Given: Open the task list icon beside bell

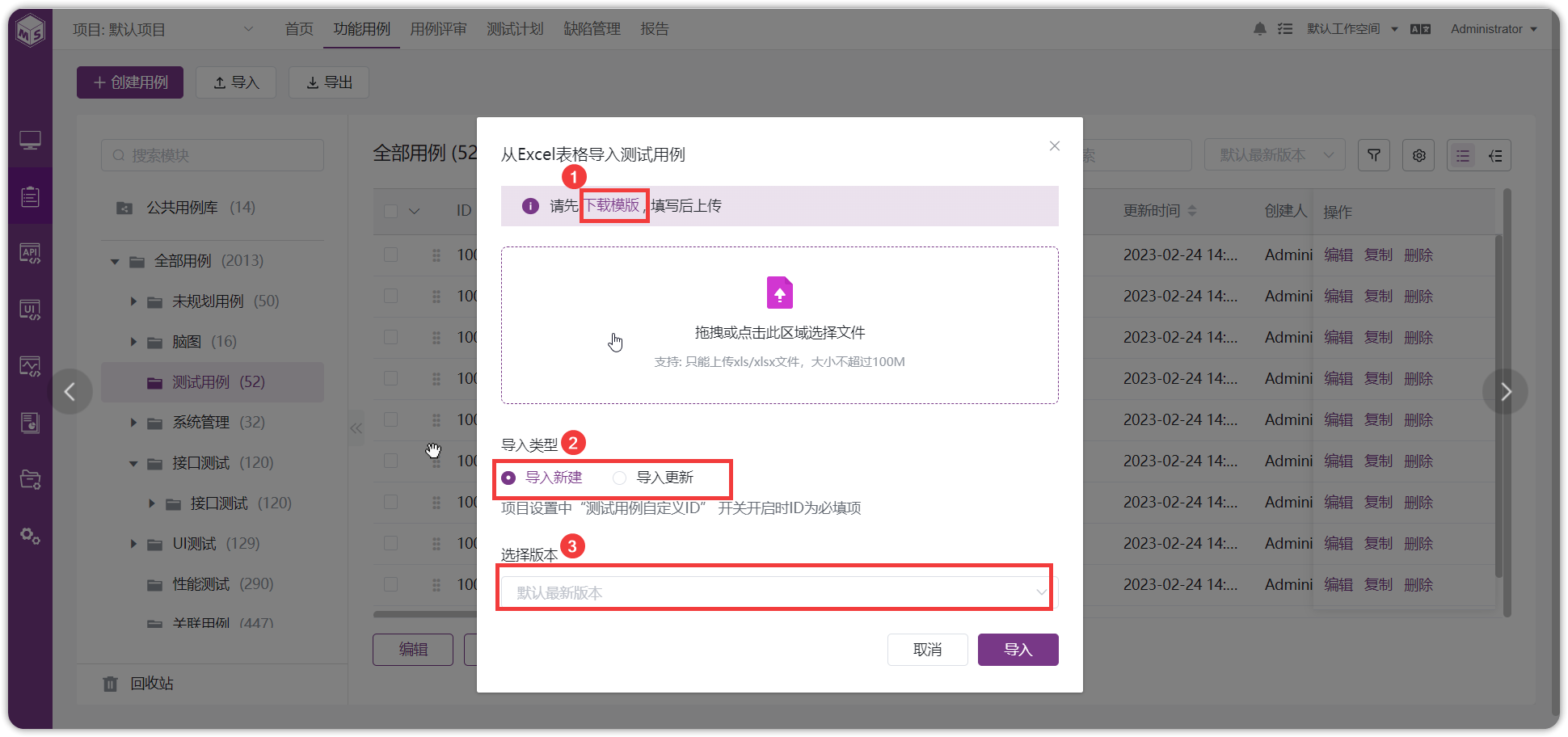Looking at the screenshot, I should click(x=1285, y=29).
